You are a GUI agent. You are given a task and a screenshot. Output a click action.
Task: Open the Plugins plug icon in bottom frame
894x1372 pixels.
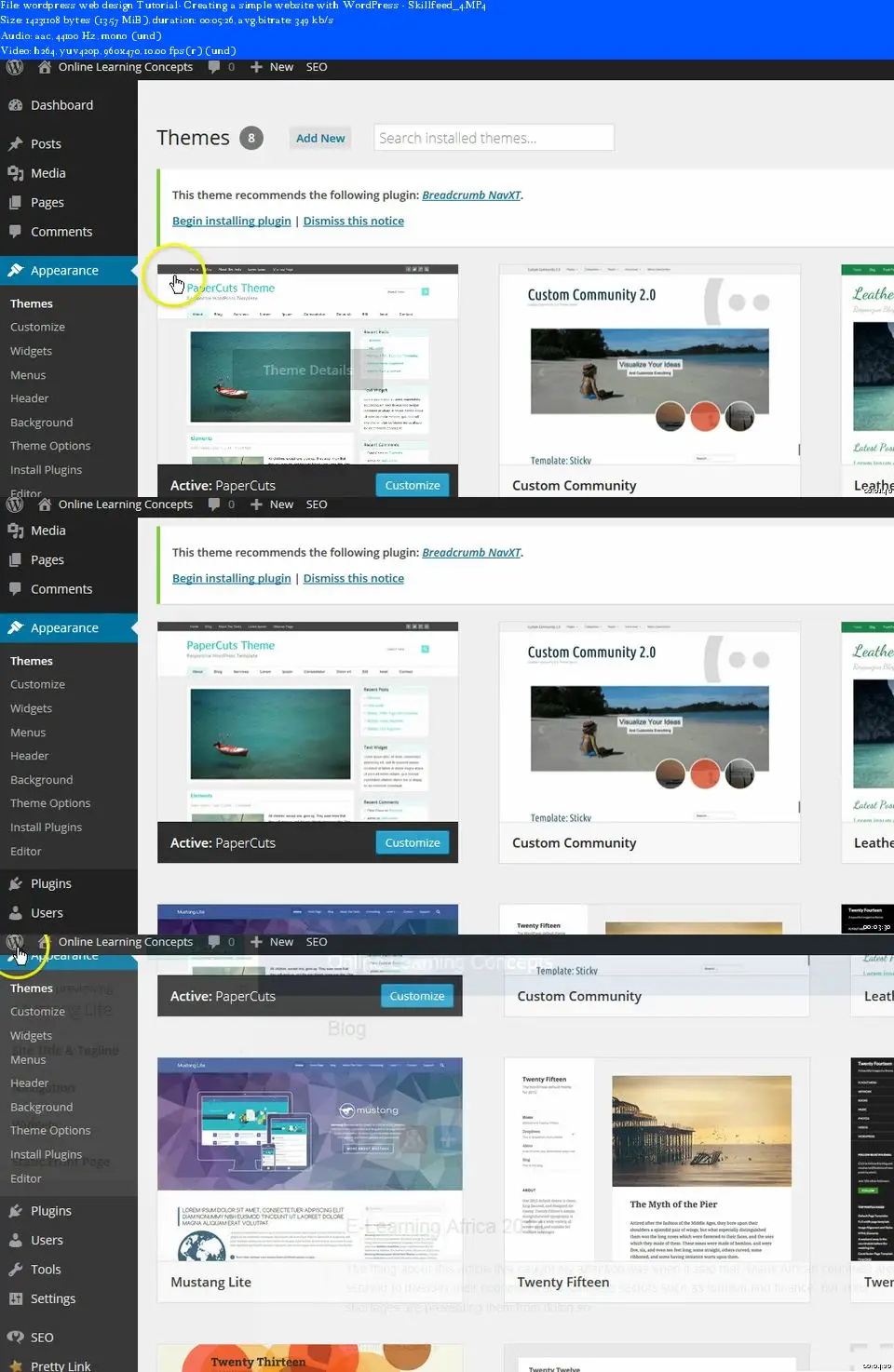(15, 1211)
